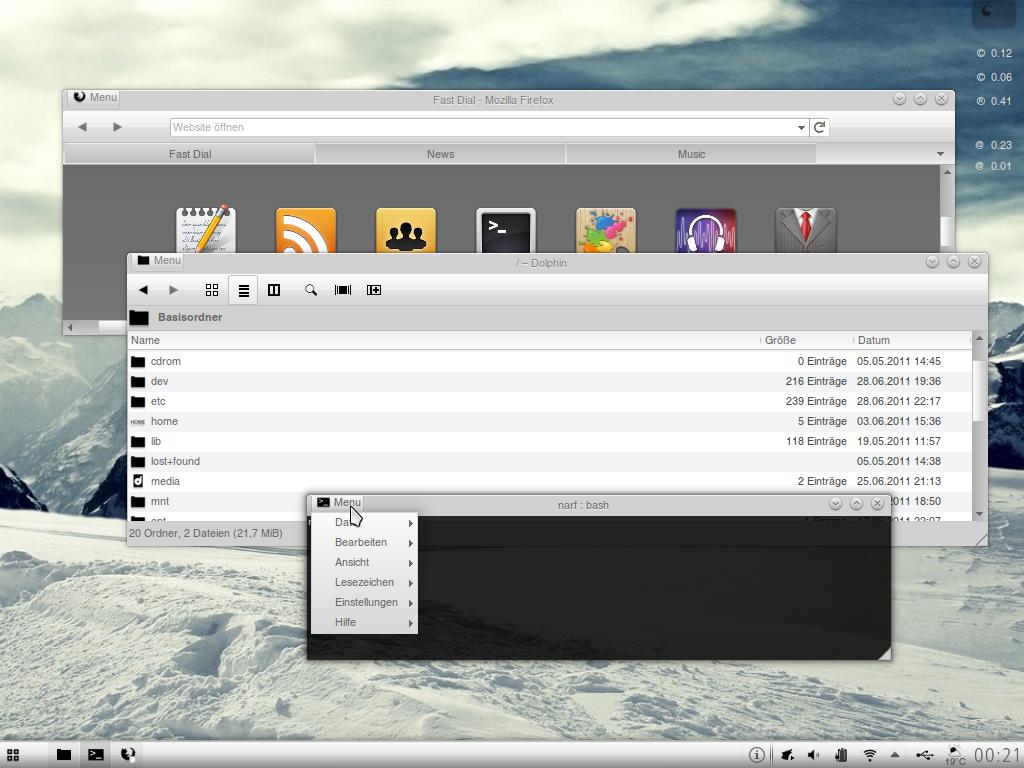Expand the Hilfe submenu
Screen dimensions: 1024x768
tap(364, 622)
